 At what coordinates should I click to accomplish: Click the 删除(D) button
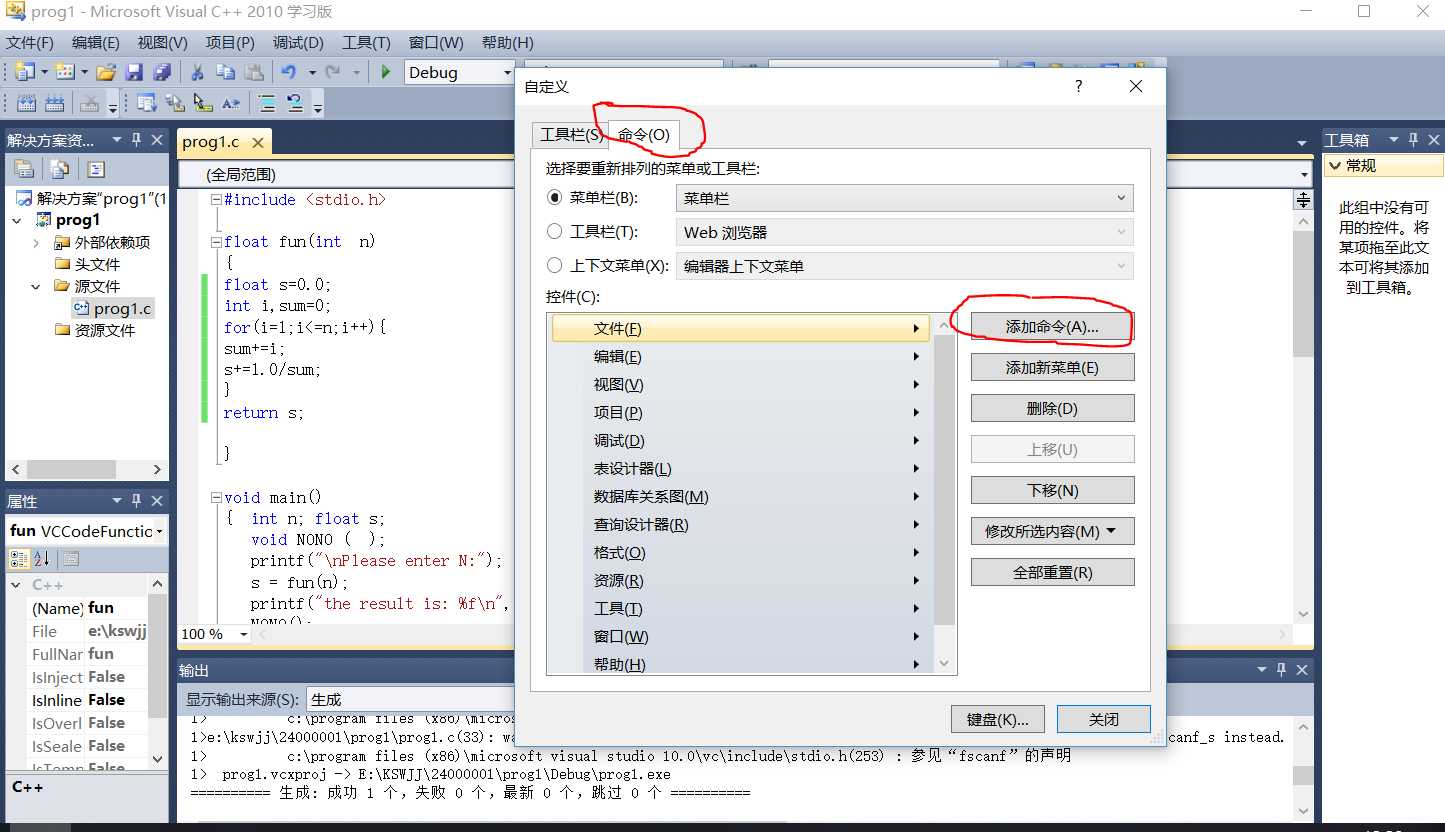click(x=1052, y=409)
